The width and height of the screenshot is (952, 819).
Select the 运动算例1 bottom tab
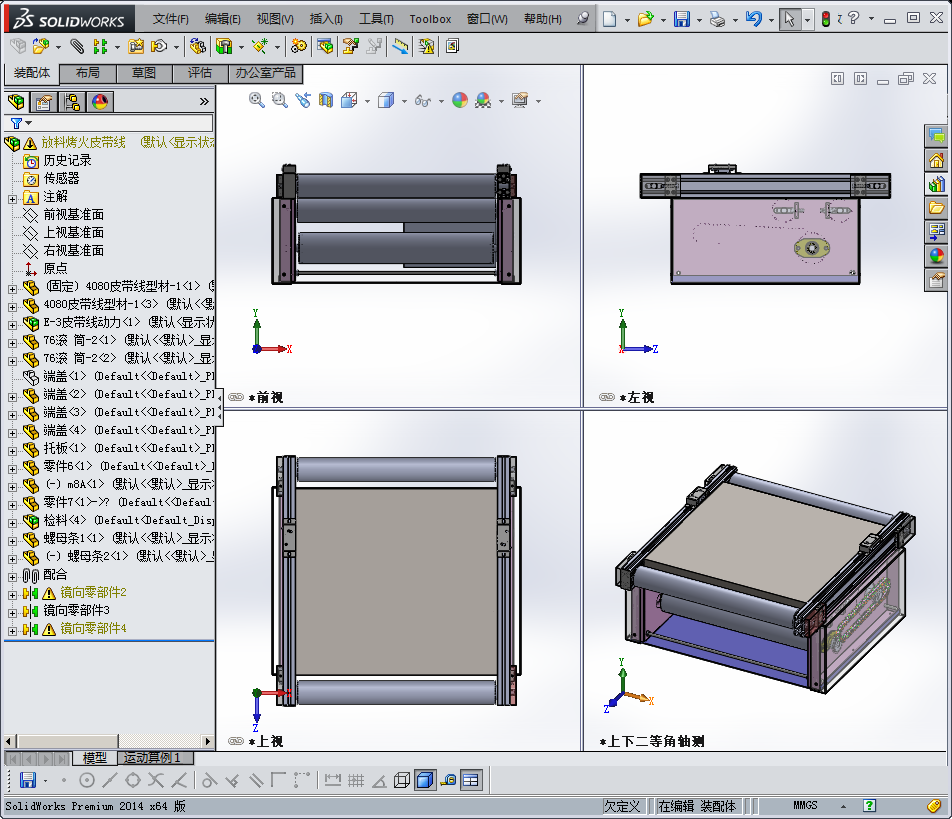pyautogui.click(x=152, y=758)
